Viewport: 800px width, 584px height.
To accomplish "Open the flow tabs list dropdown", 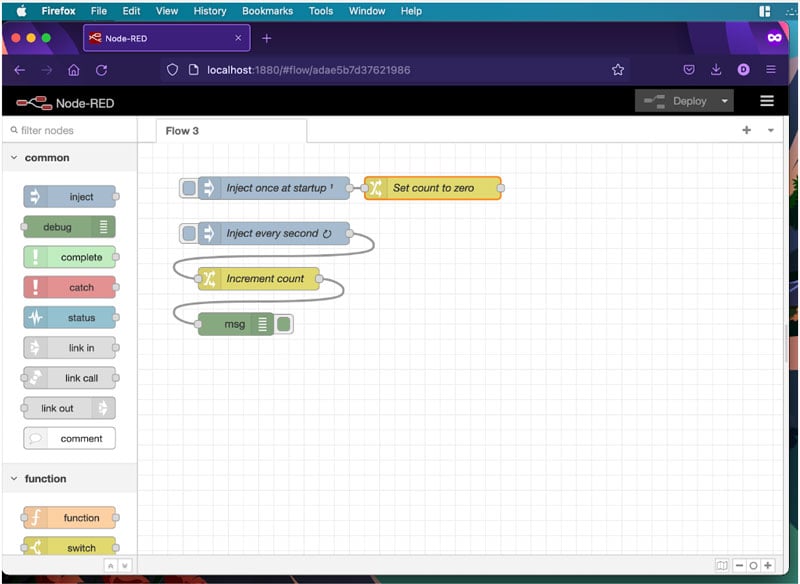I will click(x=770, y=131).
